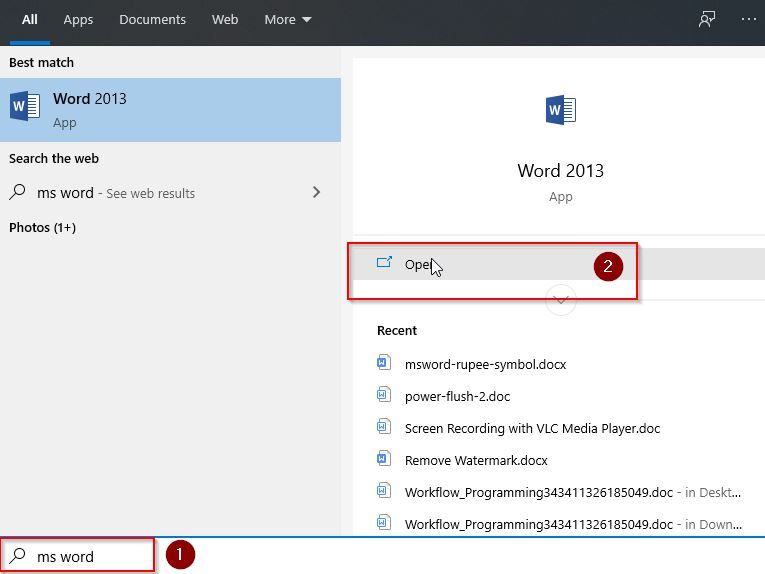The height and width of the screenshot is (574, 765).
Task: Click the magnifier icon beside web result
Action: (x=18, y=193)
